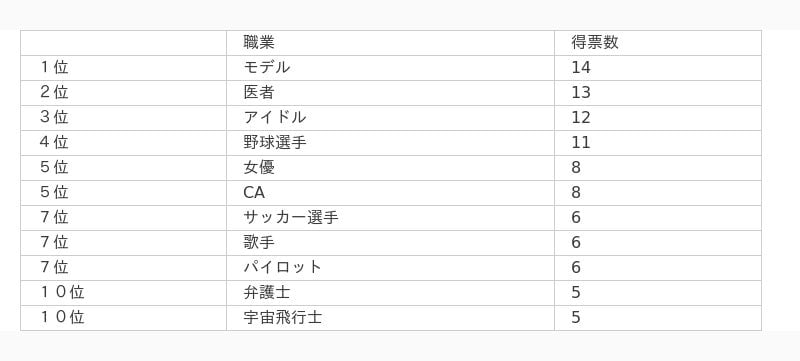800x361 pixels.
Task: Select the CA cell
Action: click(x=390, y=193)
